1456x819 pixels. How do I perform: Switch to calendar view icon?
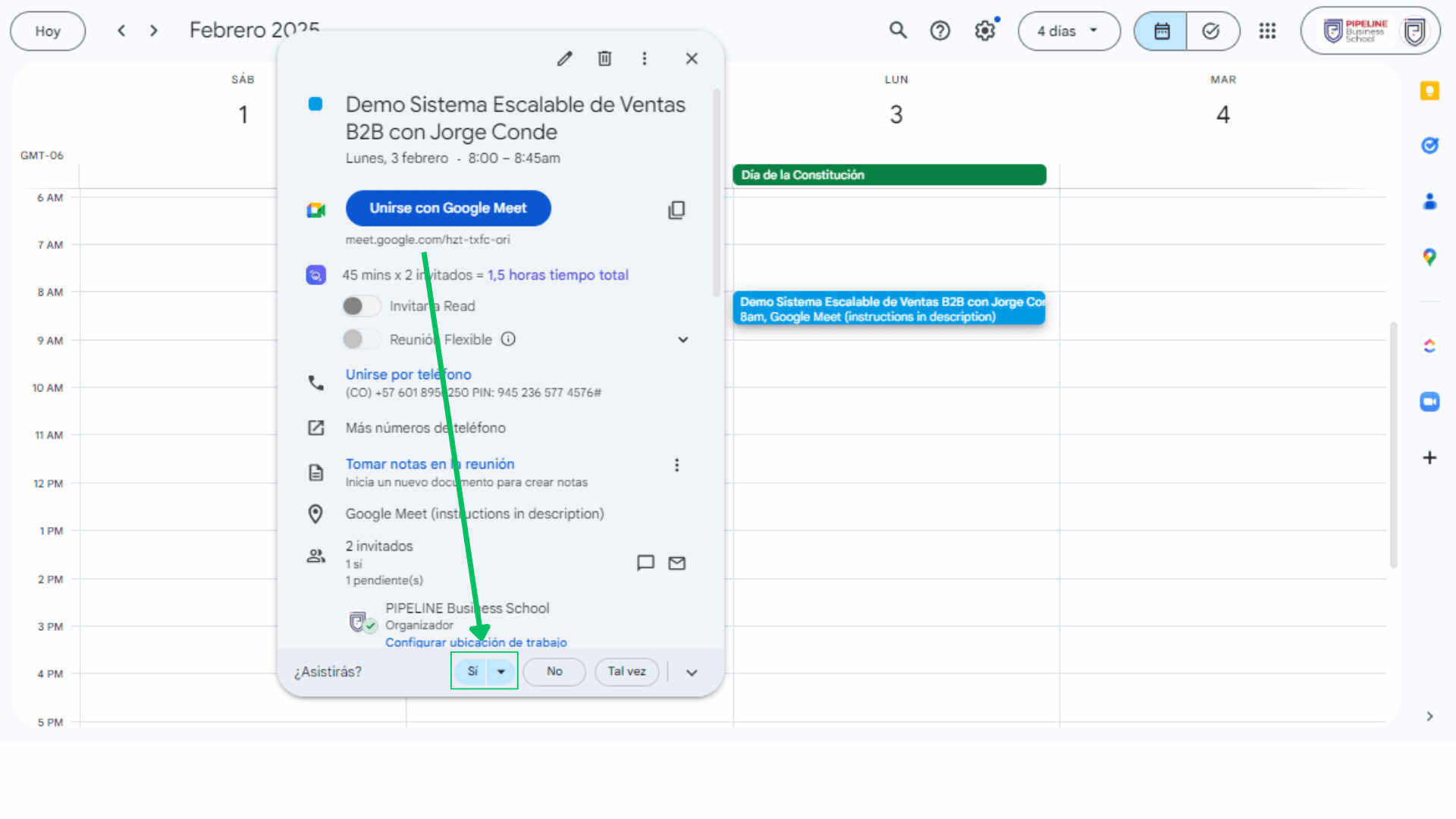coord(1161,31)
